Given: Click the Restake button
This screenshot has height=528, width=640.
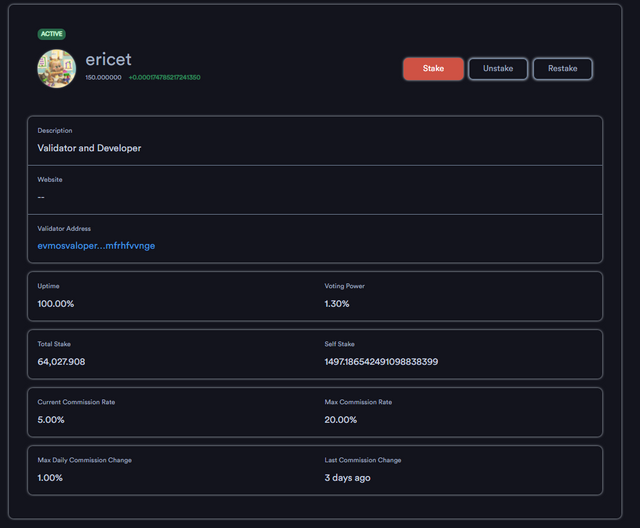Looking at the screenshot, I should pyautogui.click(x=562, y=69).
